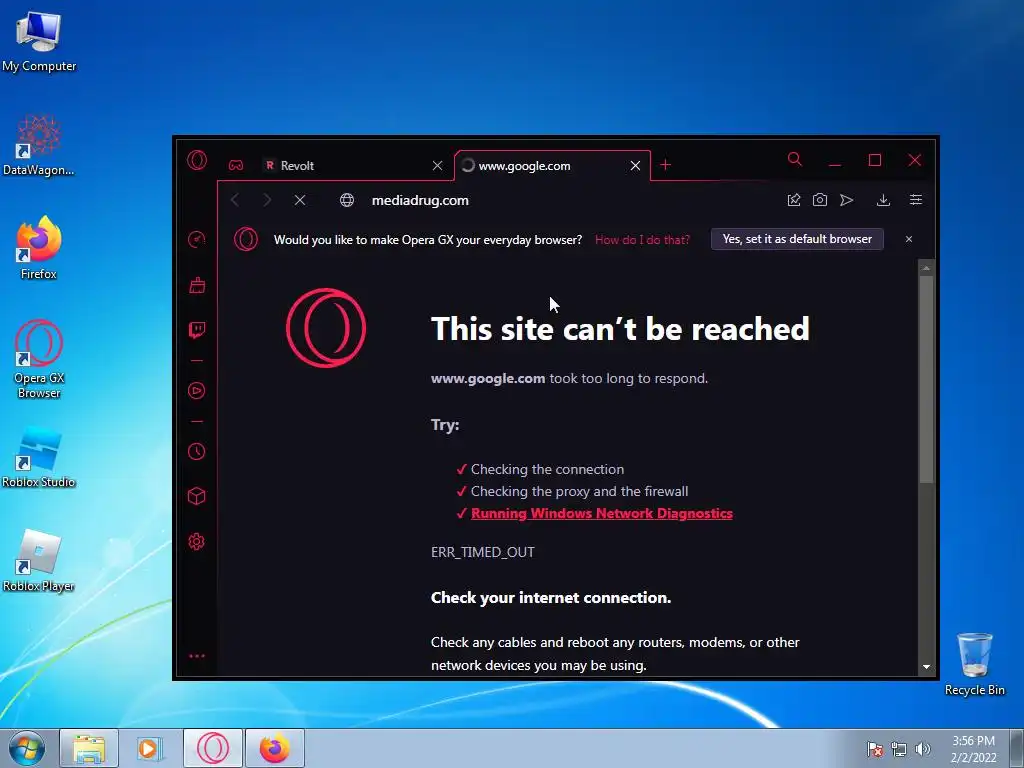Viewport: 1024px width, 768px height.
Task: Take a snapshot with the camera icon
Action: pyautogui.click(x=820, y=200)
